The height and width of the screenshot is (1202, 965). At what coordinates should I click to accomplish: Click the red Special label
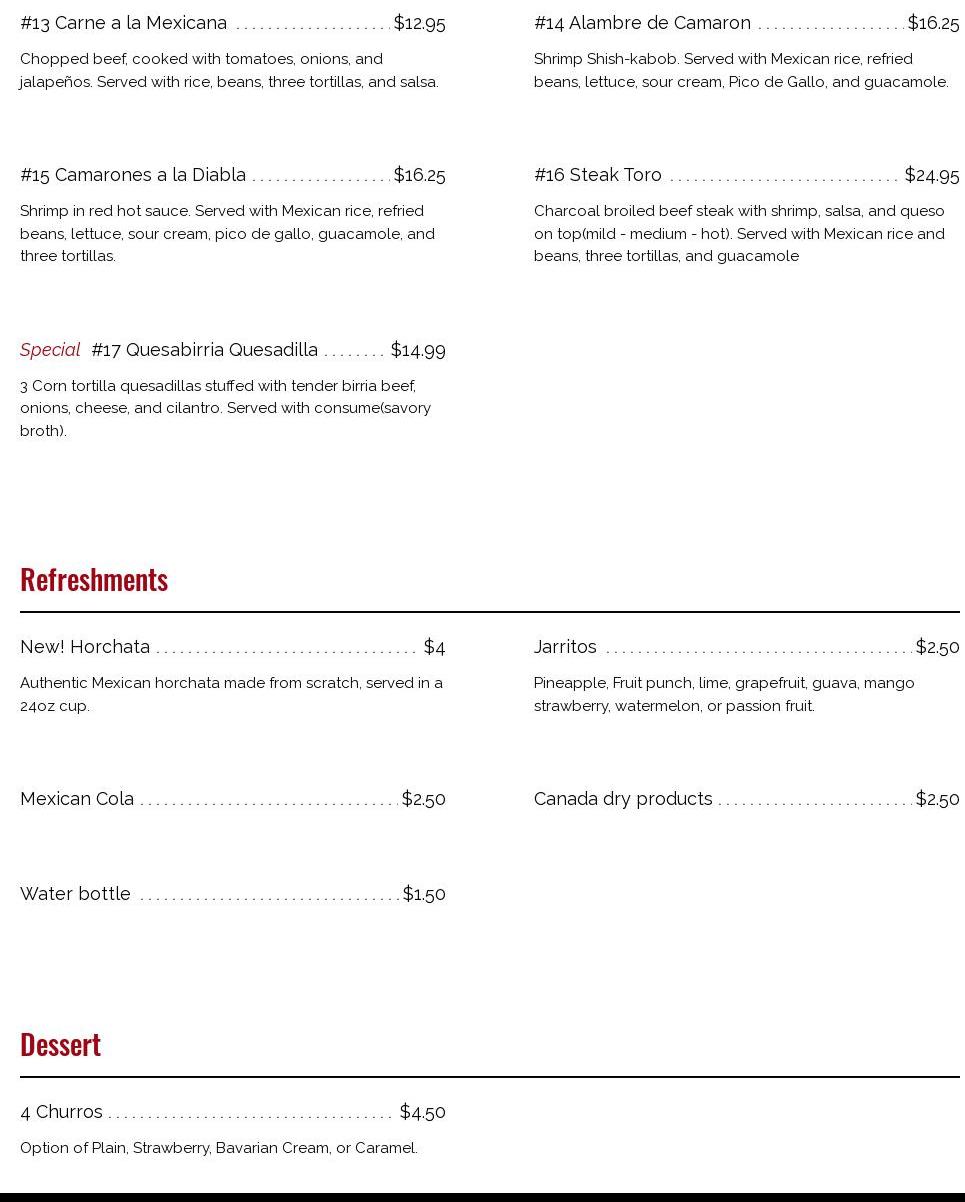[x=50, y=350]
